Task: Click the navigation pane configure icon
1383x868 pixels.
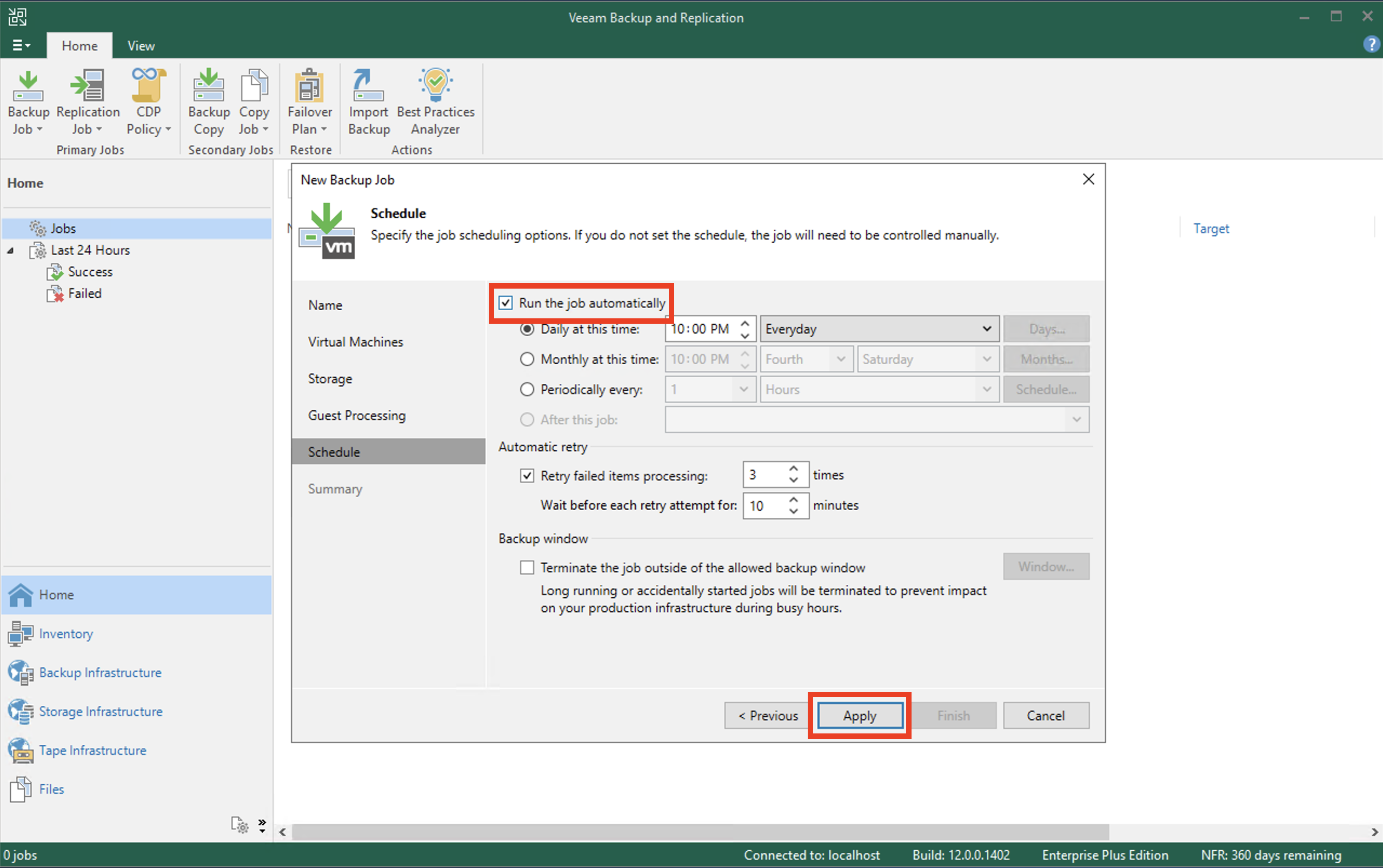Action: pos(240,825)
